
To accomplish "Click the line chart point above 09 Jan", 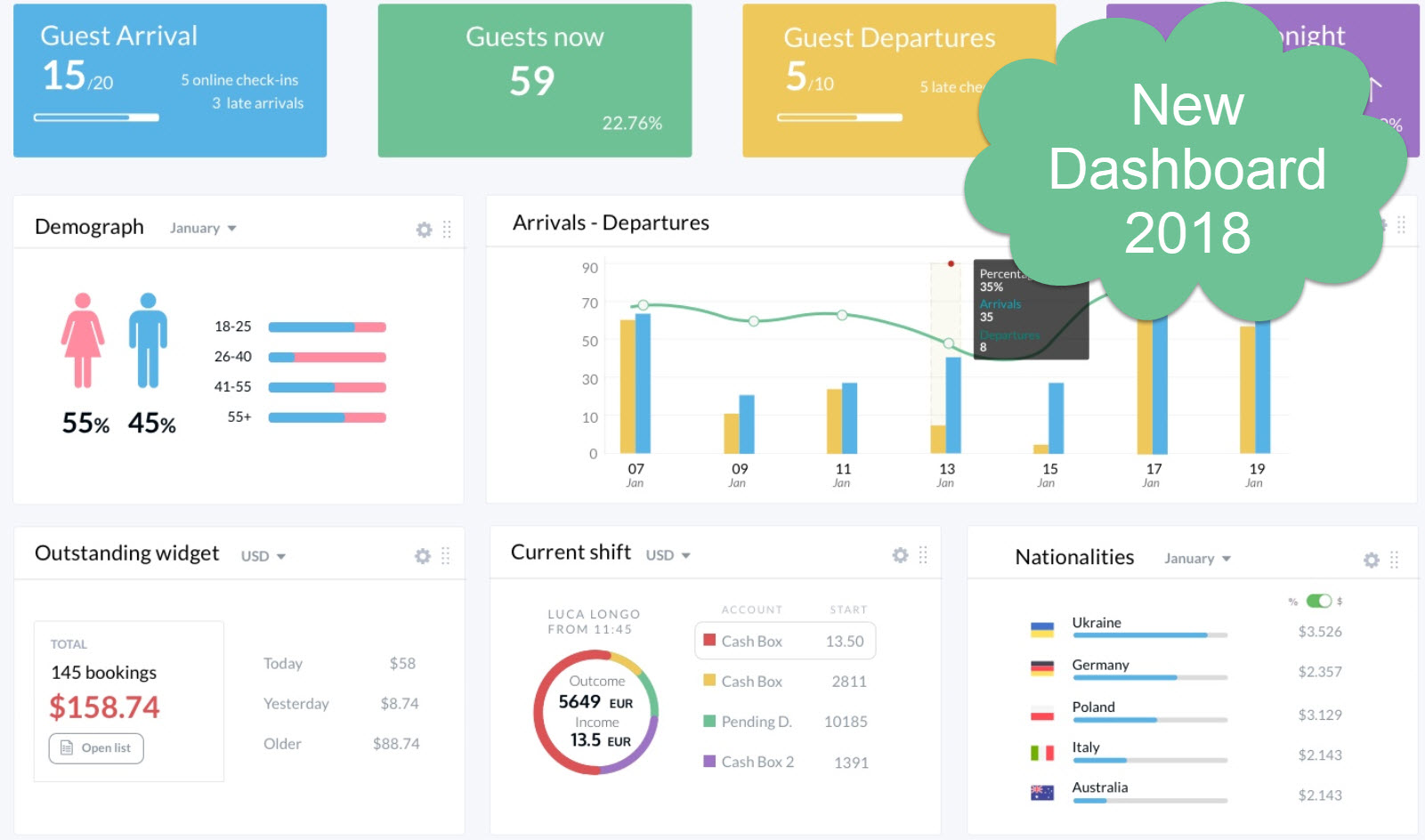I will coord(754,321).
